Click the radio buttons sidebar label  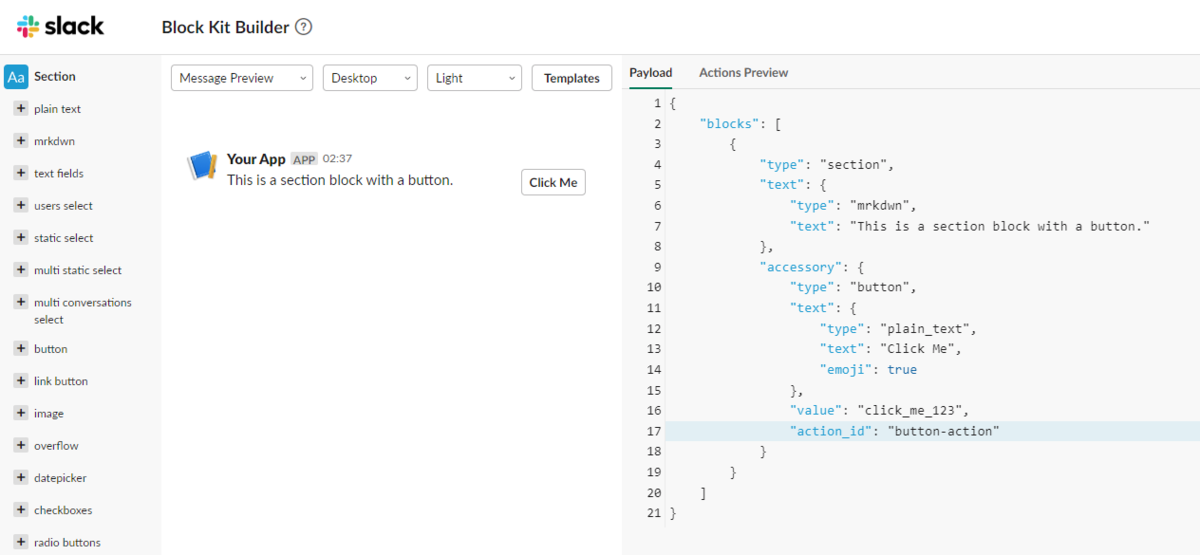[67, 541]
